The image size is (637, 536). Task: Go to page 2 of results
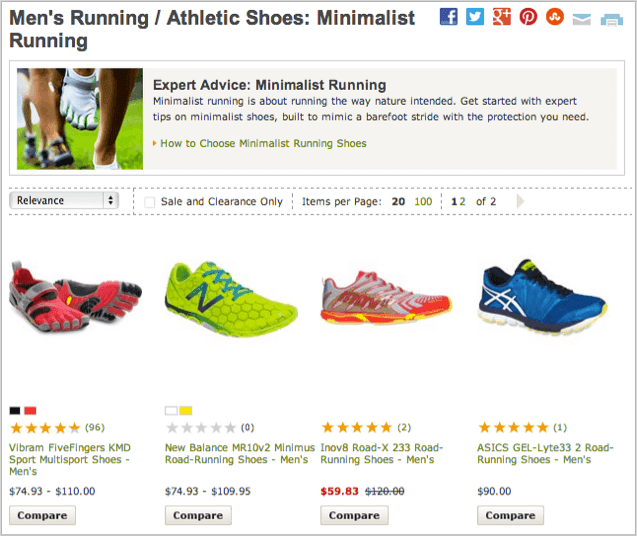(462, 202)
